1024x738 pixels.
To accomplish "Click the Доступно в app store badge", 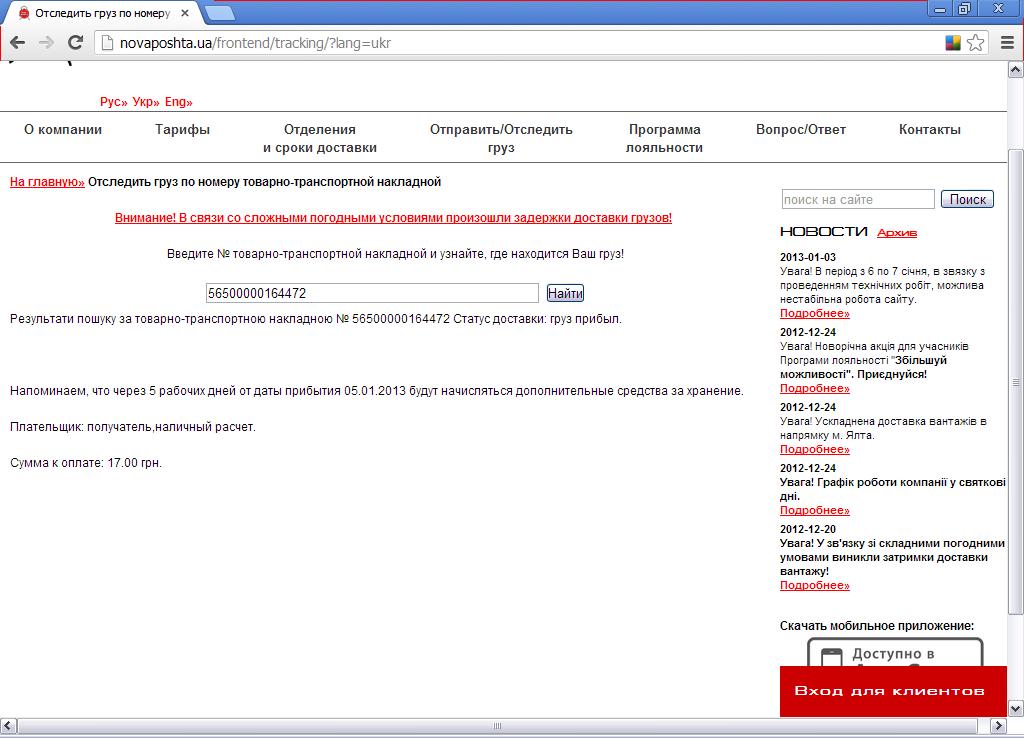I will coord(895,652).
